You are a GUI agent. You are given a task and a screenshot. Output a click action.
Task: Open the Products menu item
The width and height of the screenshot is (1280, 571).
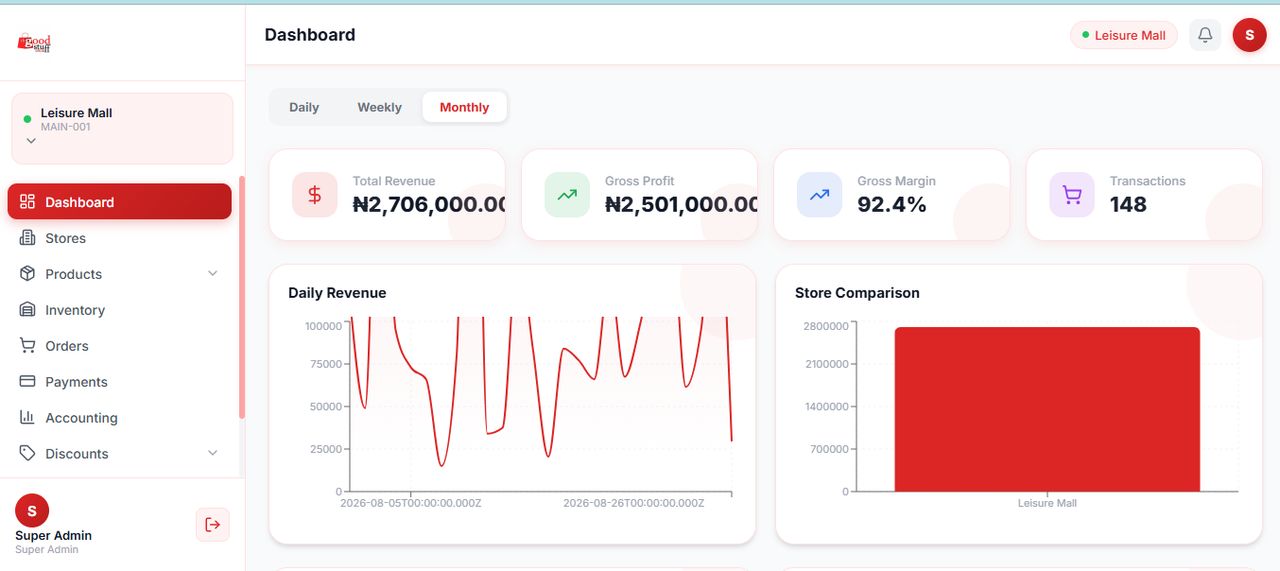(120, 274)
